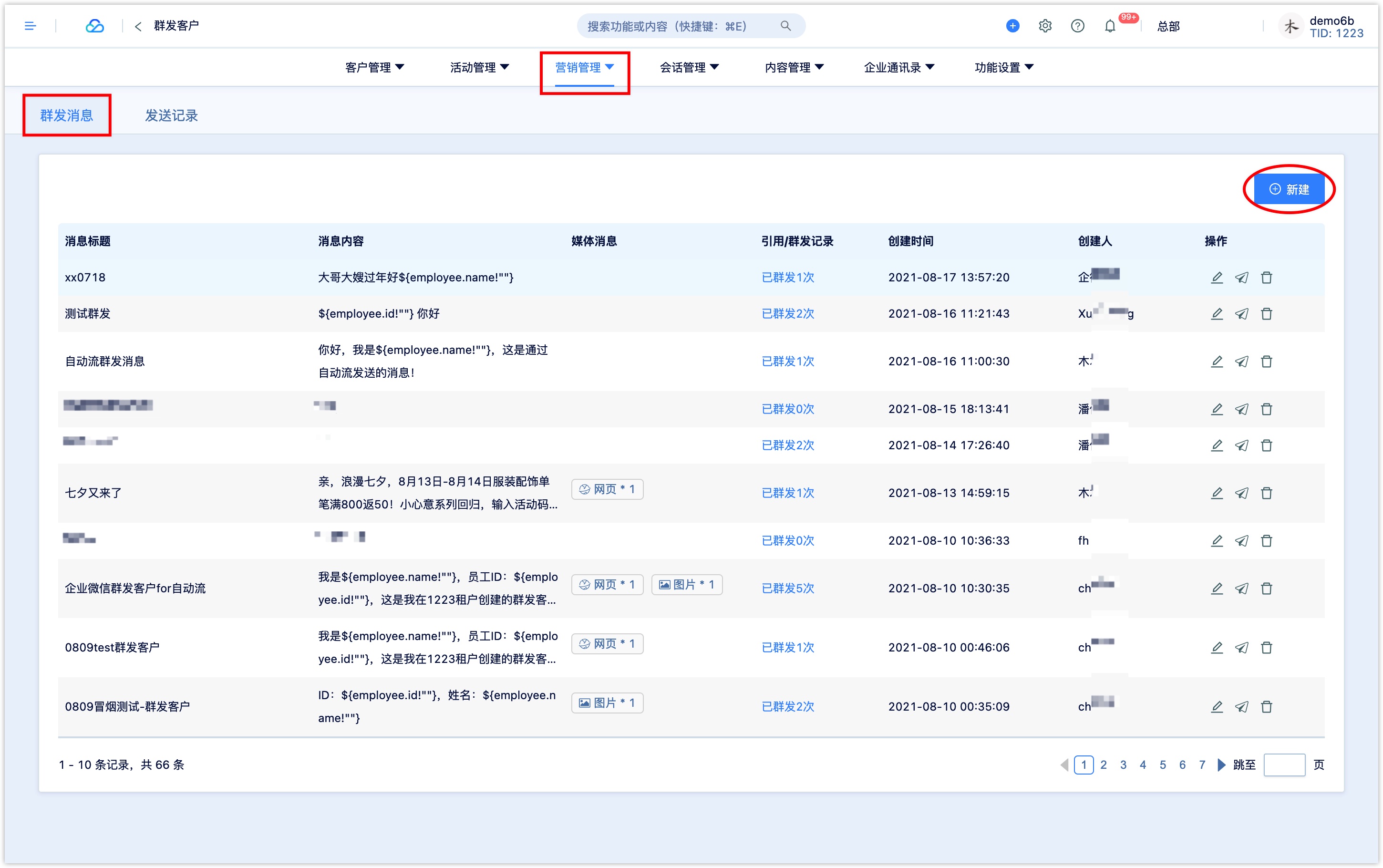Send the 测试群发 message
Image resolution: width=1383 pixels, height=868 pixels.
click(1241, 313)
